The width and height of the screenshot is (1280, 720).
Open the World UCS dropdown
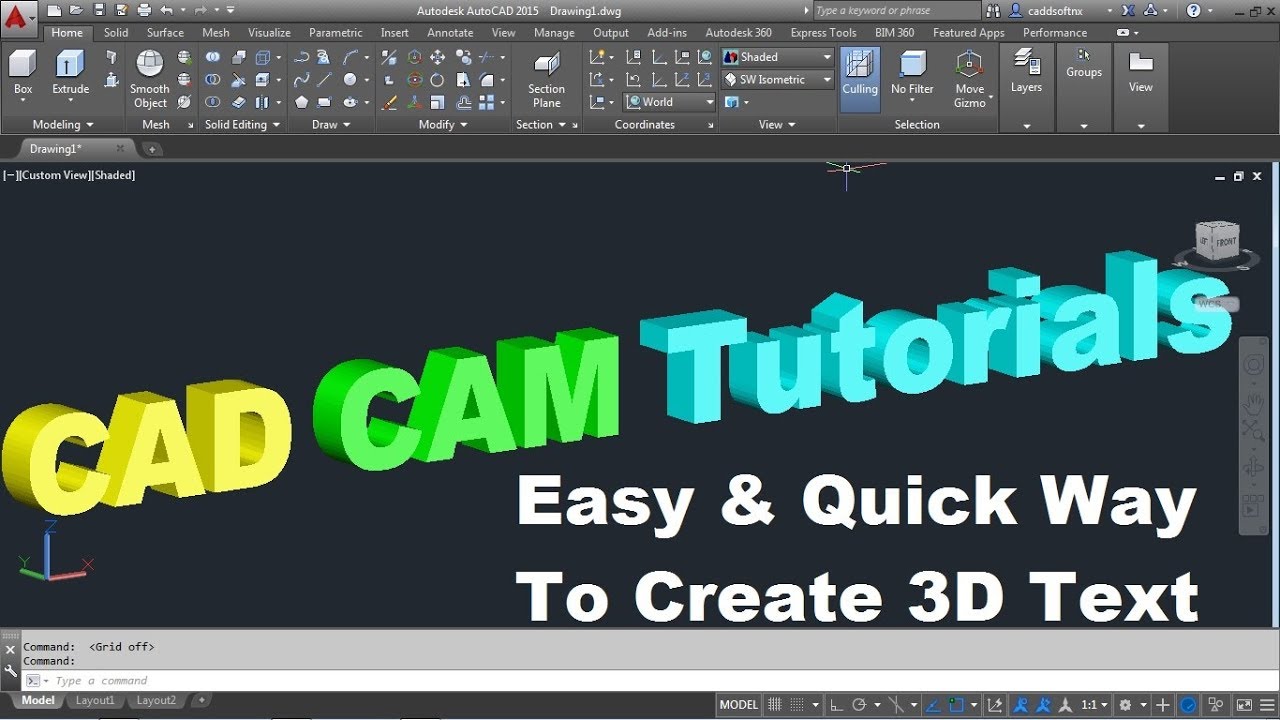pyautogui.click(x=670, y=102)
